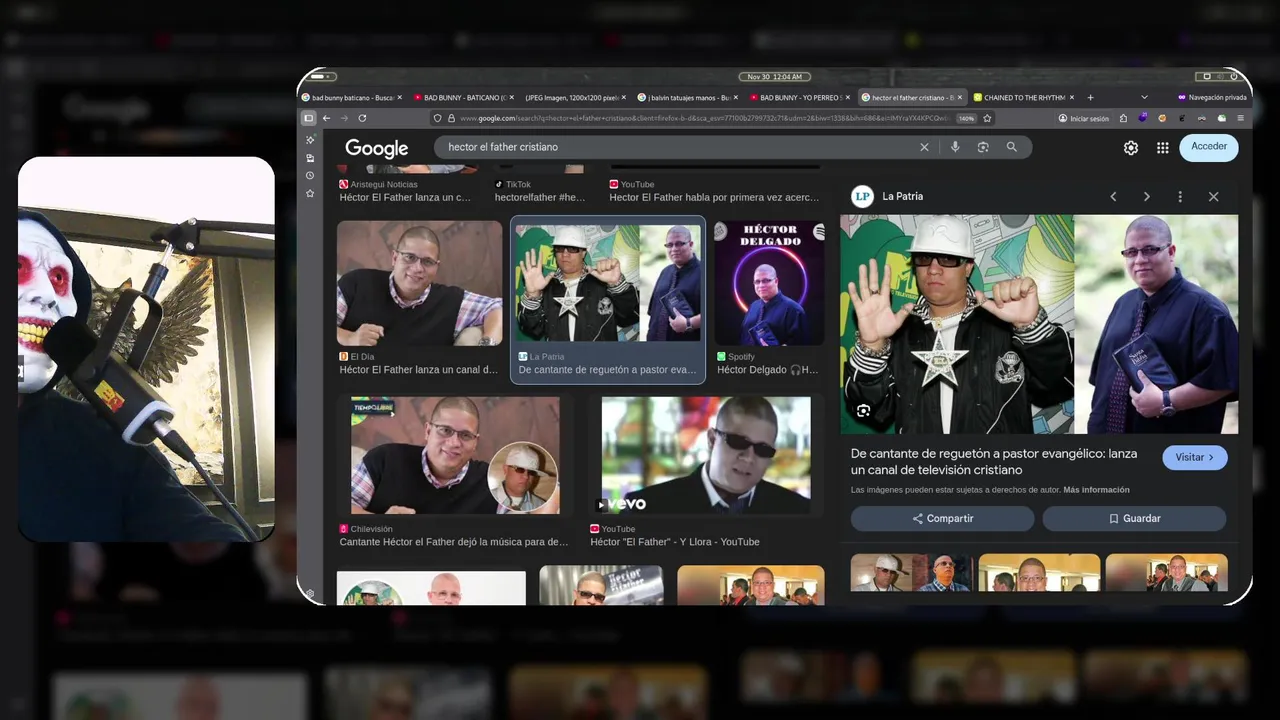Open synced tabs in the sidebar

coord(310,158)
